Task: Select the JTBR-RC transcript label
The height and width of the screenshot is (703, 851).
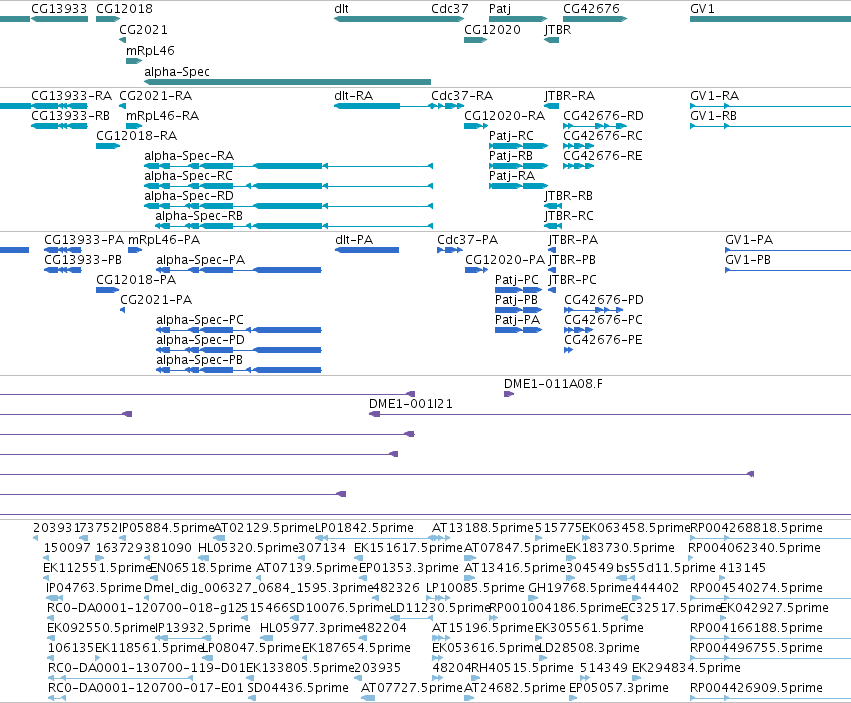Action: tap(569, 216)
